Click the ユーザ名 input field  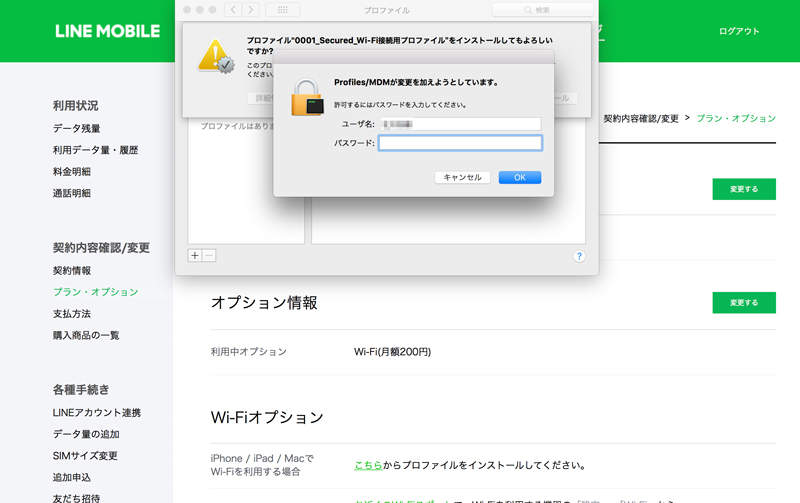(x=460, y=124)
